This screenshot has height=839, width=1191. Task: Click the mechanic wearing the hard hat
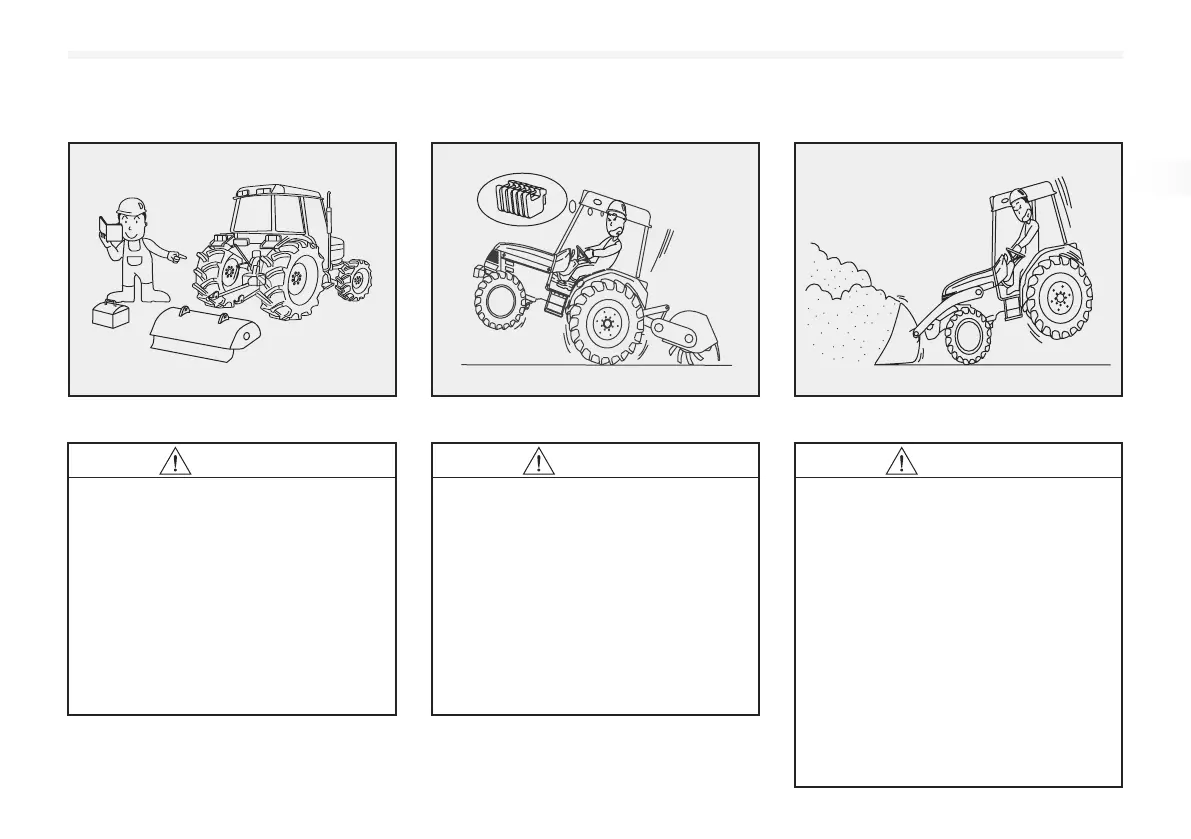tap(140, 251)
